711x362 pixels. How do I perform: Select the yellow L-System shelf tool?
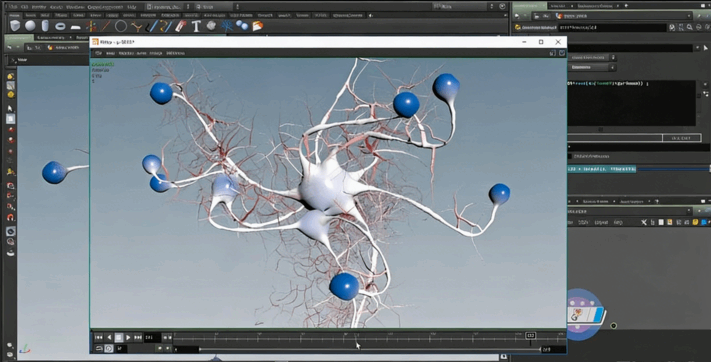point(136,26)
